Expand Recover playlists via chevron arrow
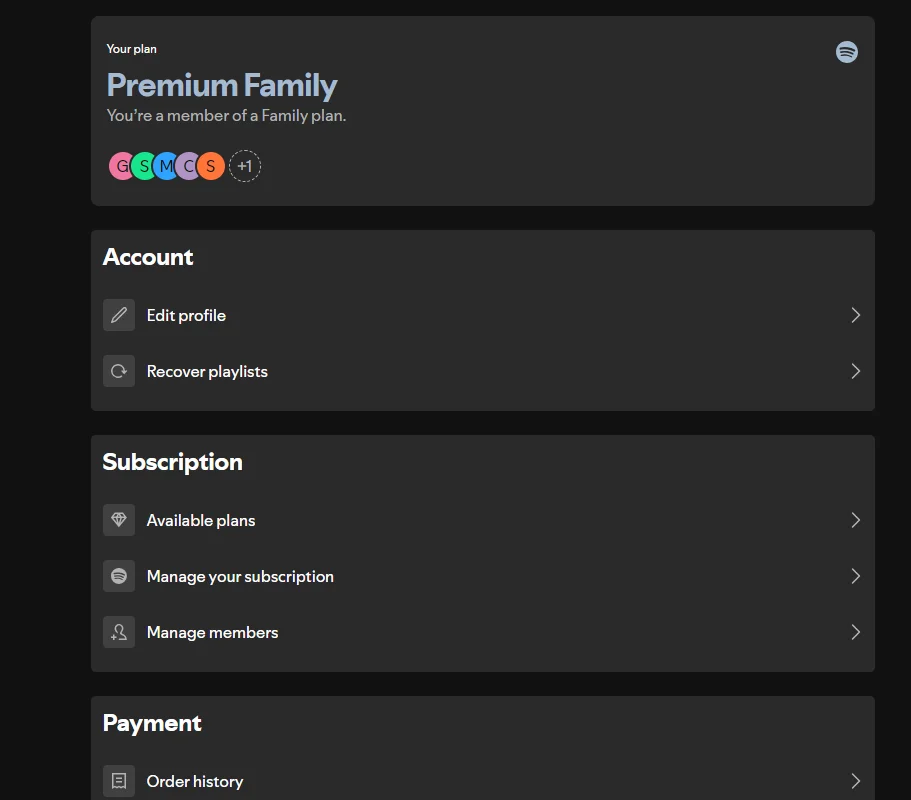Viewport: 911px width, 800px height. [x=855, y=371]
